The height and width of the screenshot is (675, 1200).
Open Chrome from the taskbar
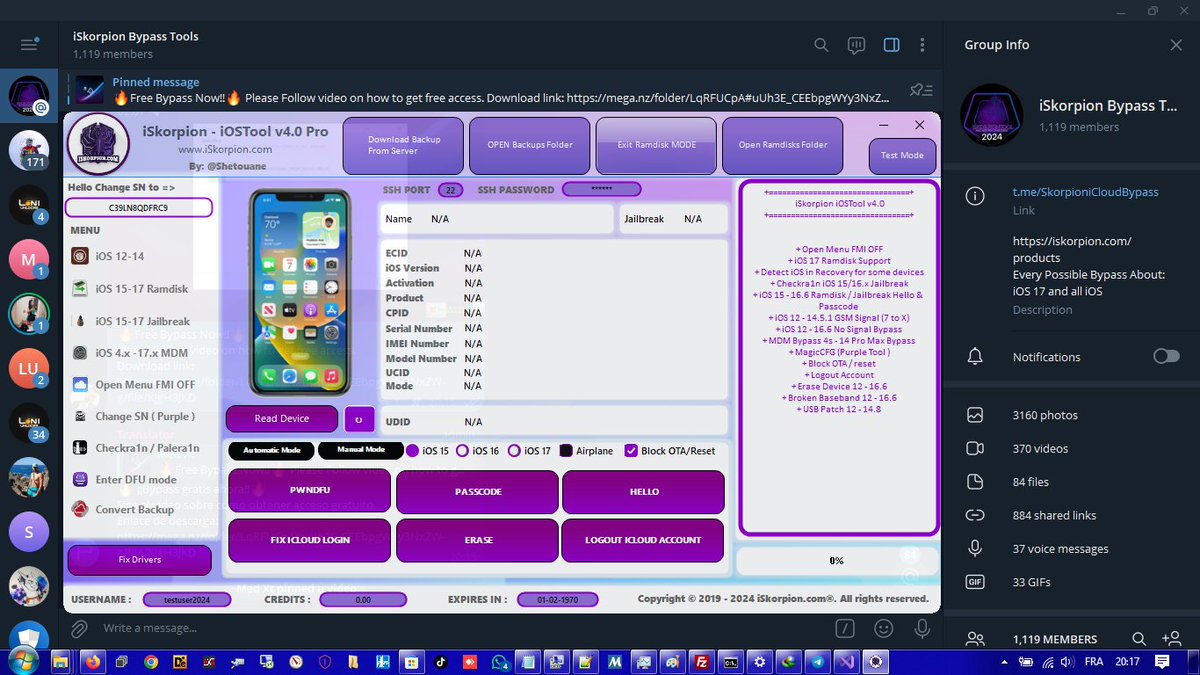click(151, 662)
